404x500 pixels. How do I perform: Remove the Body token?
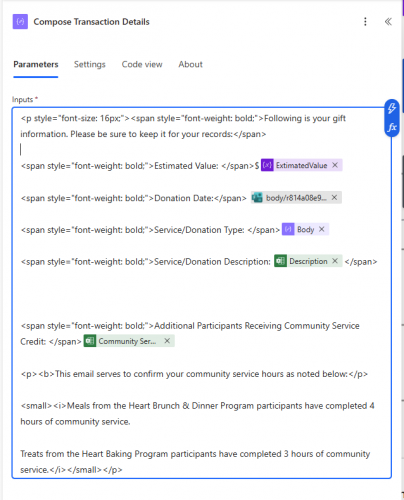322,229
